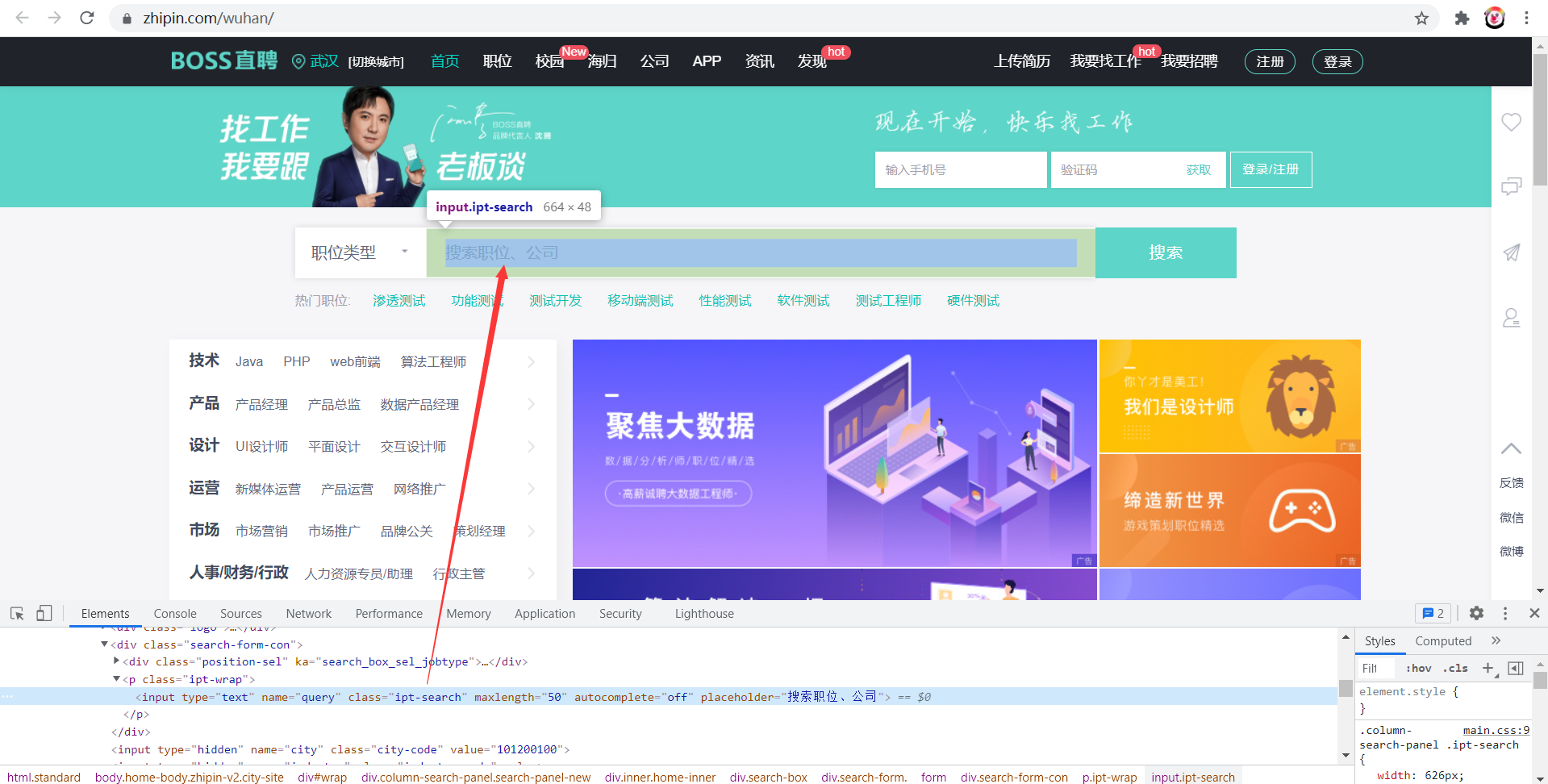Click the 输入手机号 phone field

point(961,169)
